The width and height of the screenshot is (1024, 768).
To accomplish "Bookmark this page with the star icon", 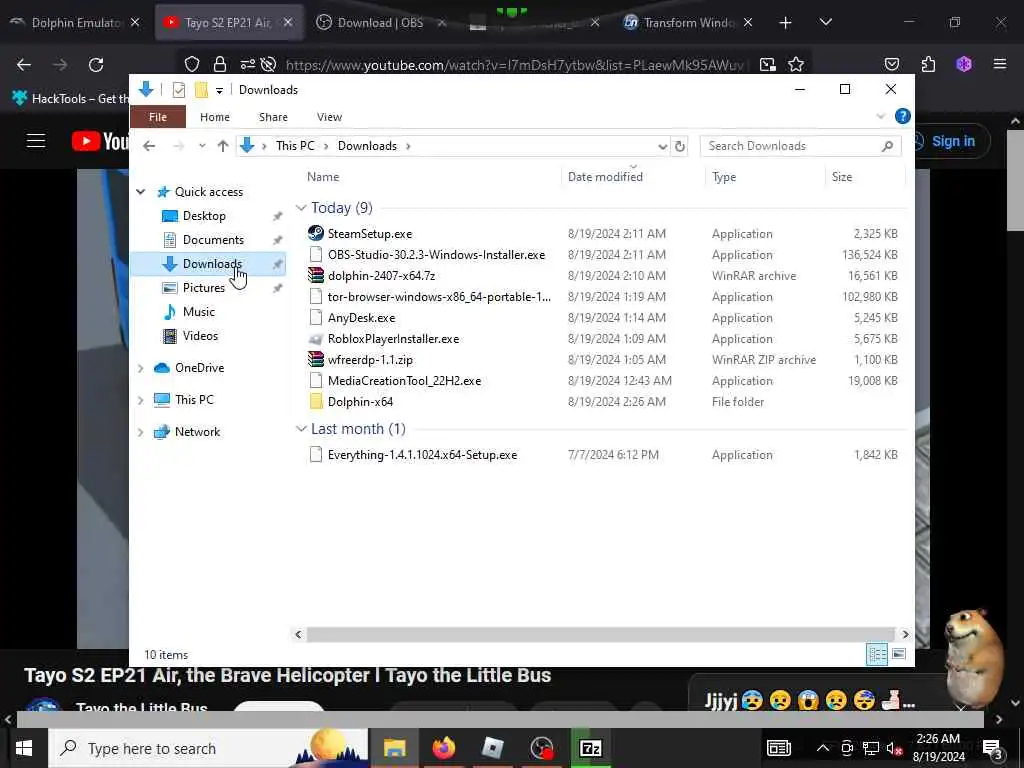I will (x=795, y=64).
